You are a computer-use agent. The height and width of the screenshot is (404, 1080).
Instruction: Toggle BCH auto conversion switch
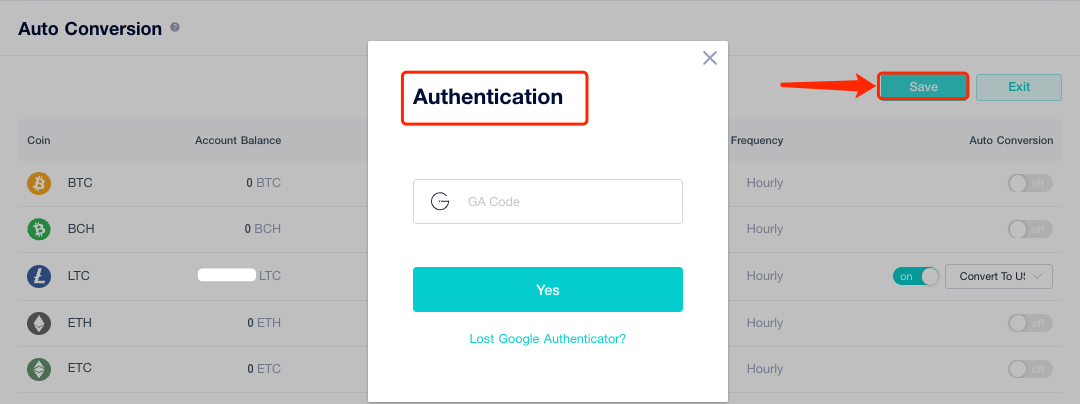(1030, 230)
